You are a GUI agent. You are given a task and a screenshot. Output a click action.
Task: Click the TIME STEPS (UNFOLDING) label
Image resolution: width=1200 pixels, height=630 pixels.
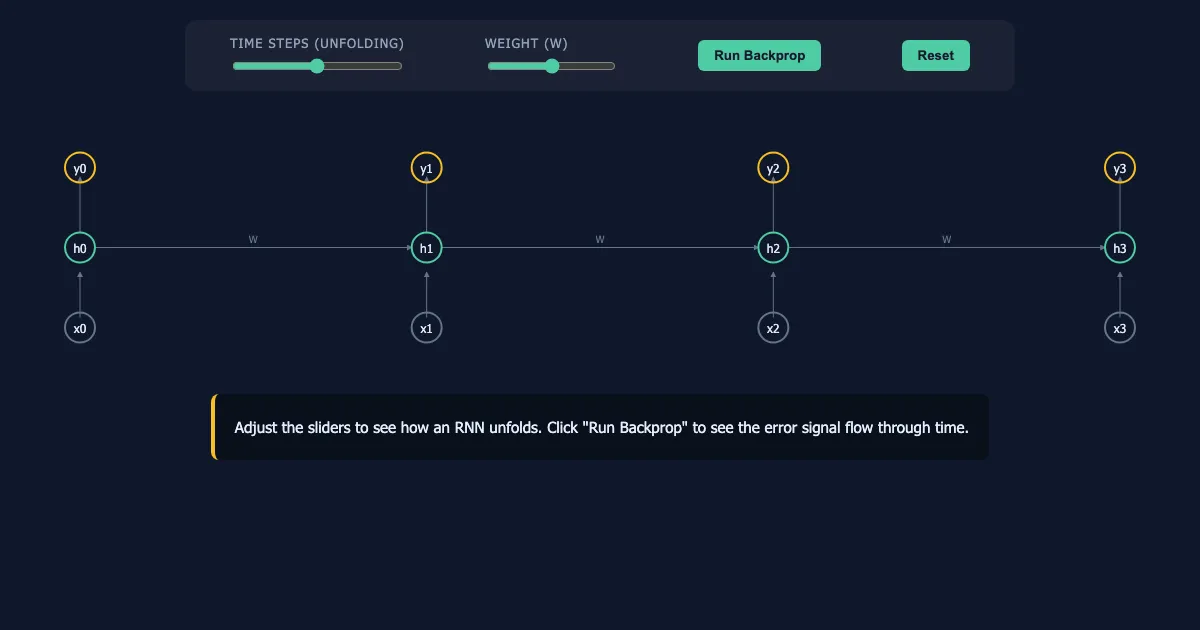coord(317,44)
